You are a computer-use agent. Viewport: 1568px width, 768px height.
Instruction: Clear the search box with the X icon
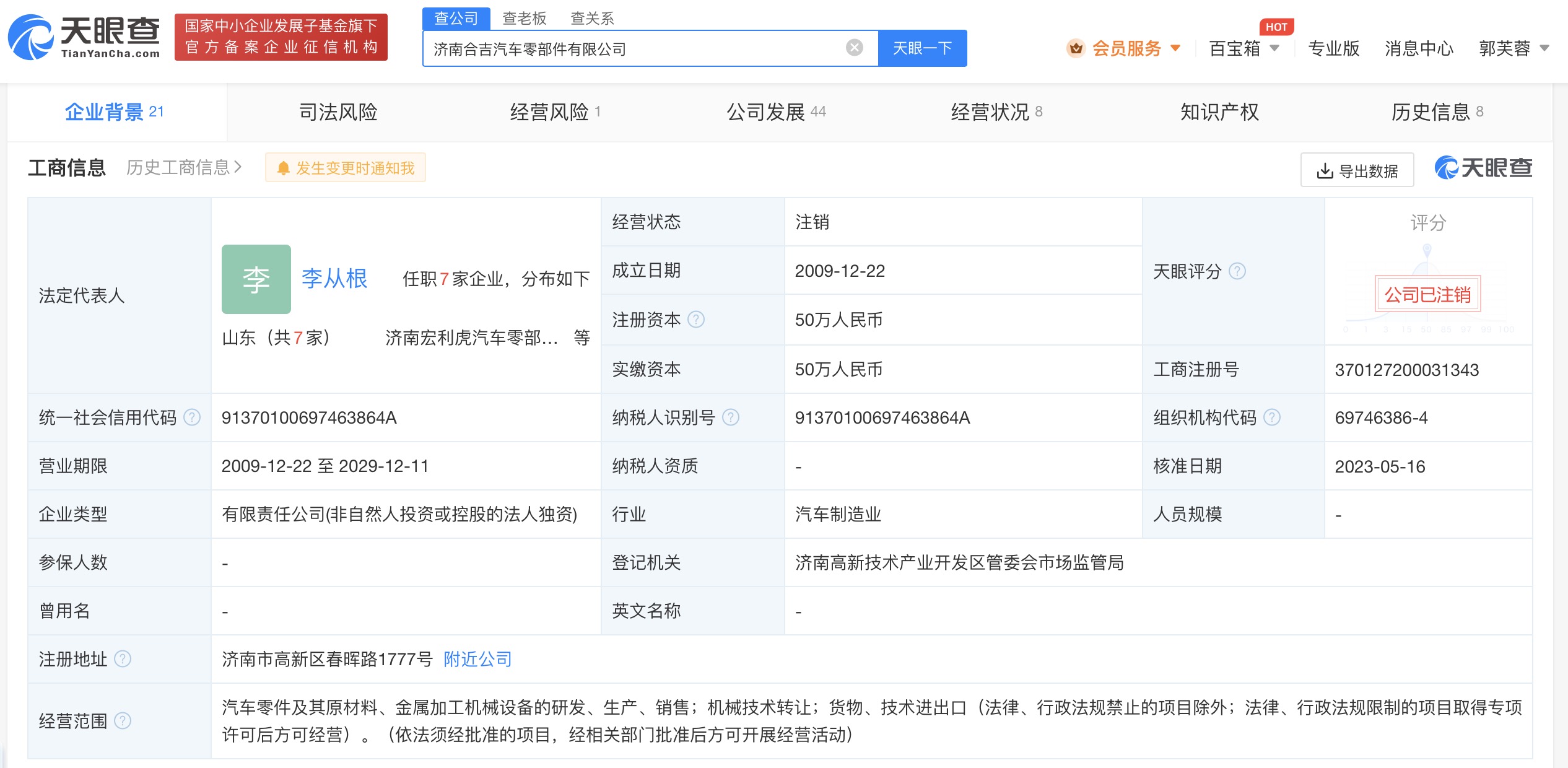point(854,48)
